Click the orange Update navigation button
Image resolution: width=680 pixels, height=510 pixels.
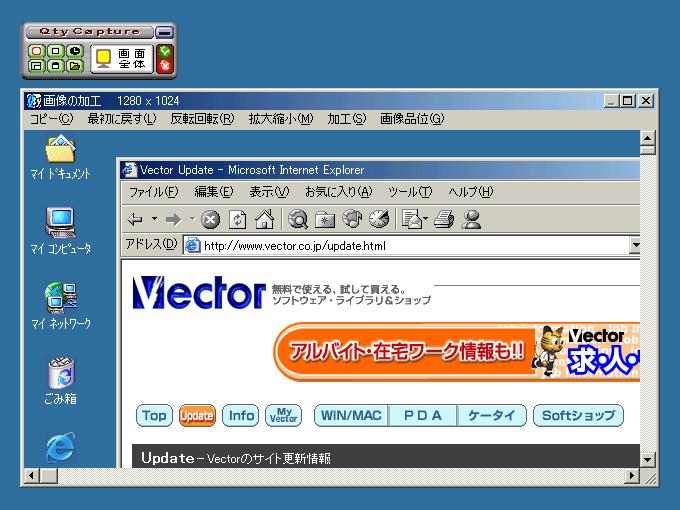click(x=197, y=415)
